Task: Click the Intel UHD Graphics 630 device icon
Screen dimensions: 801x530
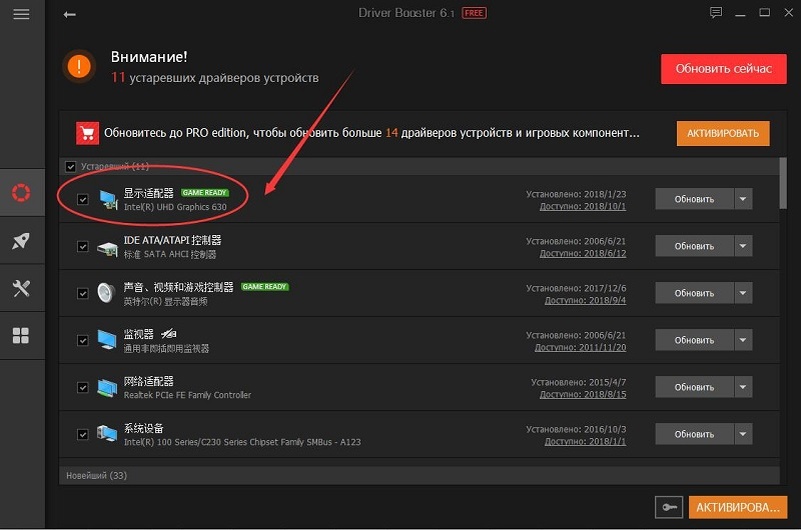Action: pos(108,199)
